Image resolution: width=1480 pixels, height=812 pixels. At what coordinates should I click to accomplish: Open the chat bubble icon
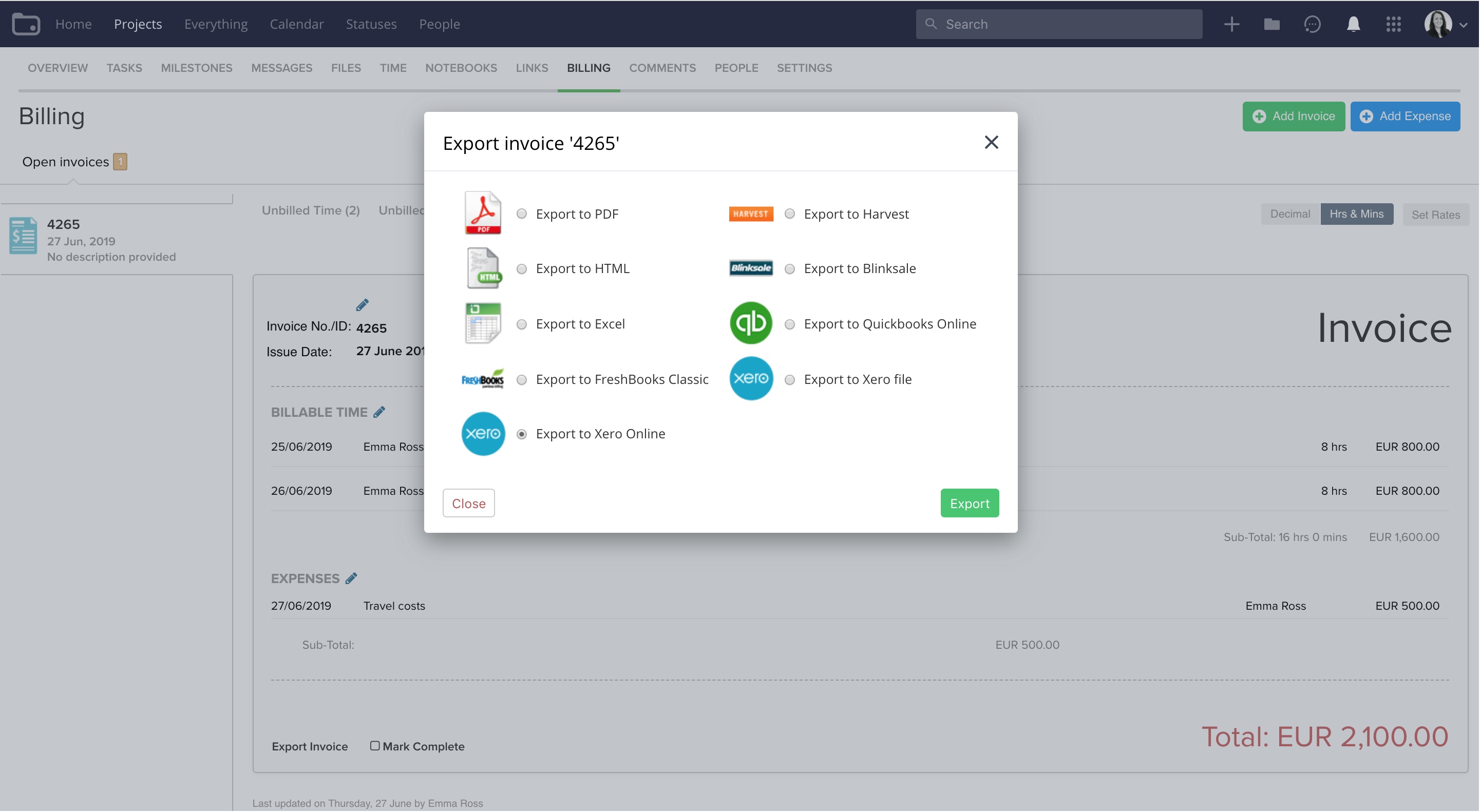(1312, 24)
